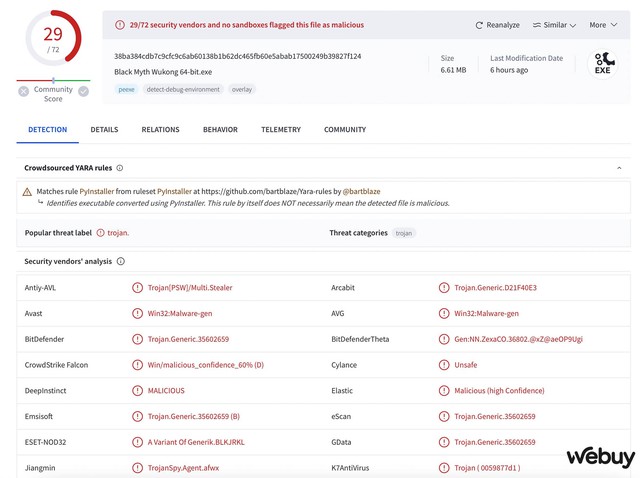640x478 pixels.
Task: Click the Avast detection alert icon
Action: point(138,313)
